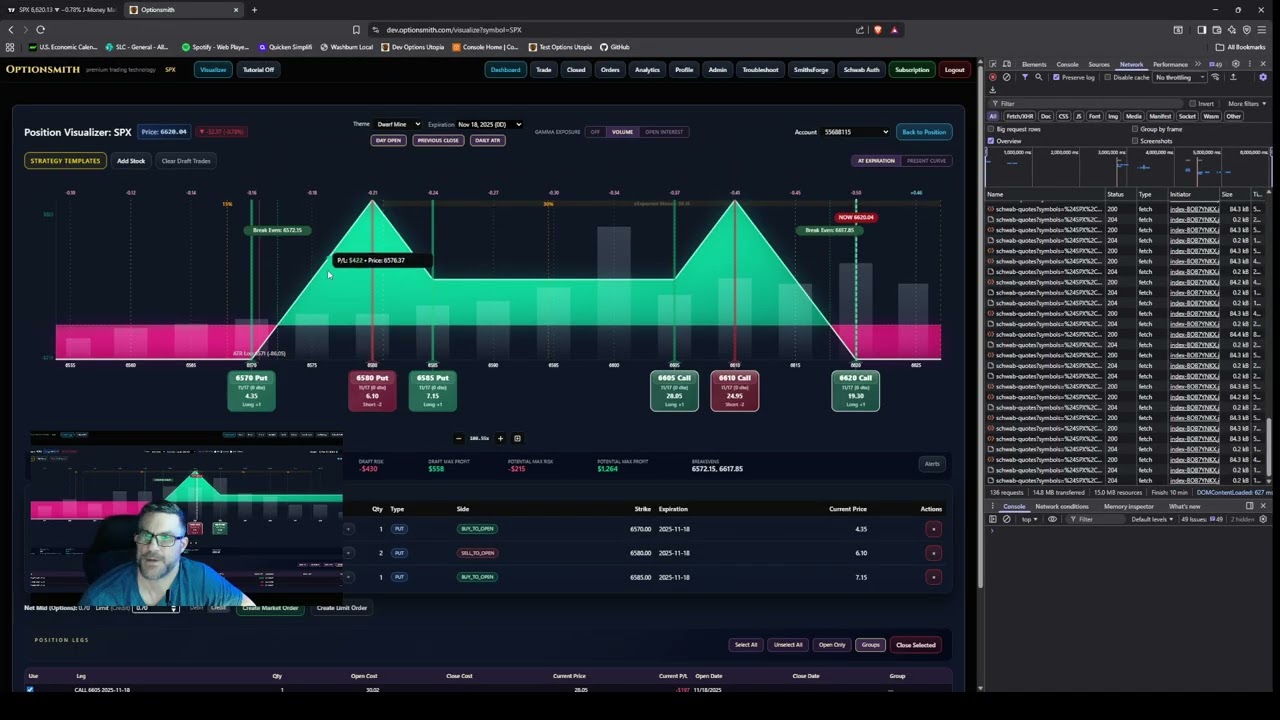
Task: Switch gamma exposure to Open Interest
Action: click(664, 132)
